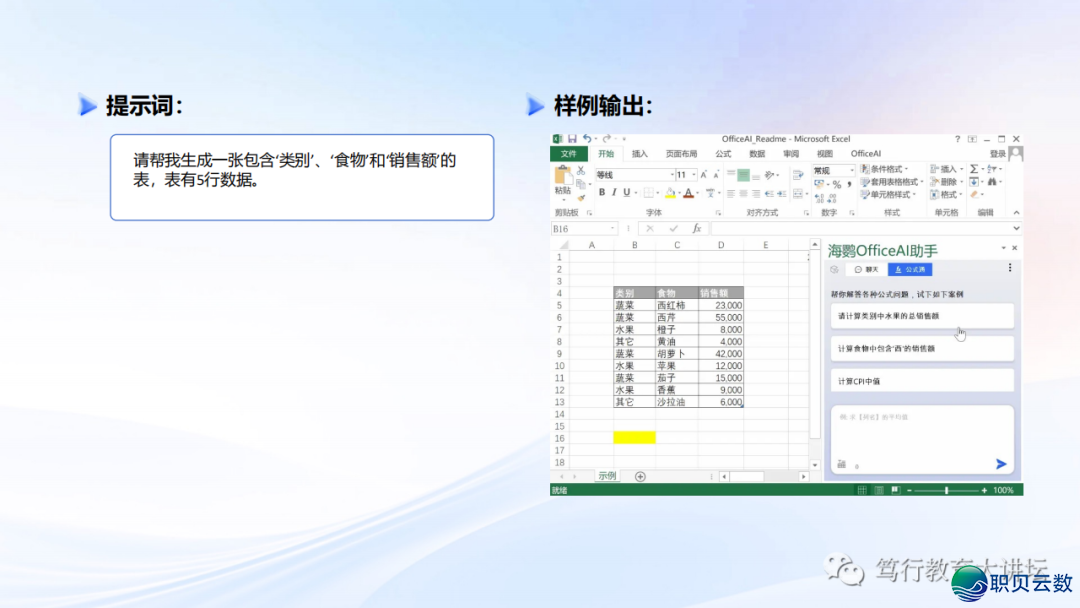Switch to the OfficeAI ribbon tab
Image resolution: width=1080 pixels, height=608 pixels.
(865, 154)
